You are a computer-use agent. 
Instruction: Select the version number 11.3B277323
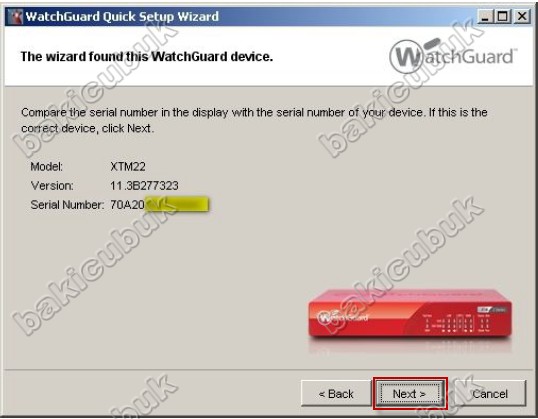pos(144,186)
